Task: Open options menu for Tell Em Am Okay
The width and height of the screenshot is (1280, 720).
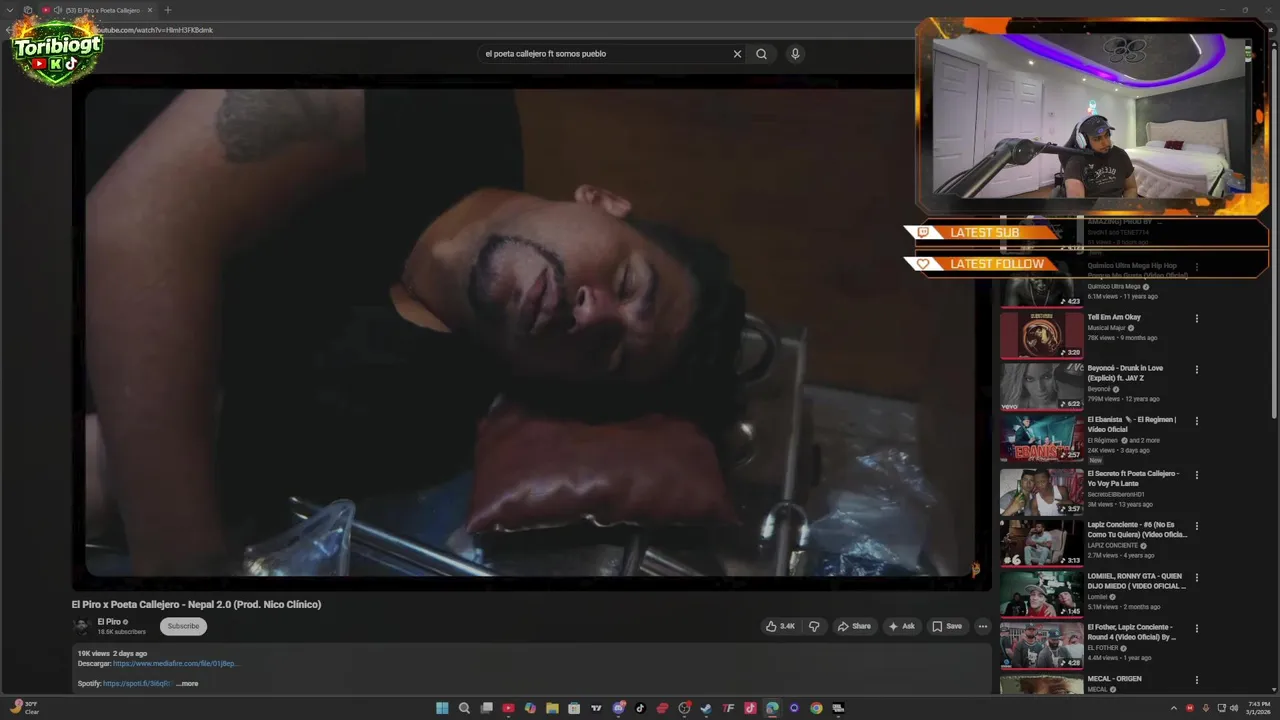Action: click(x=1196, y=319)
